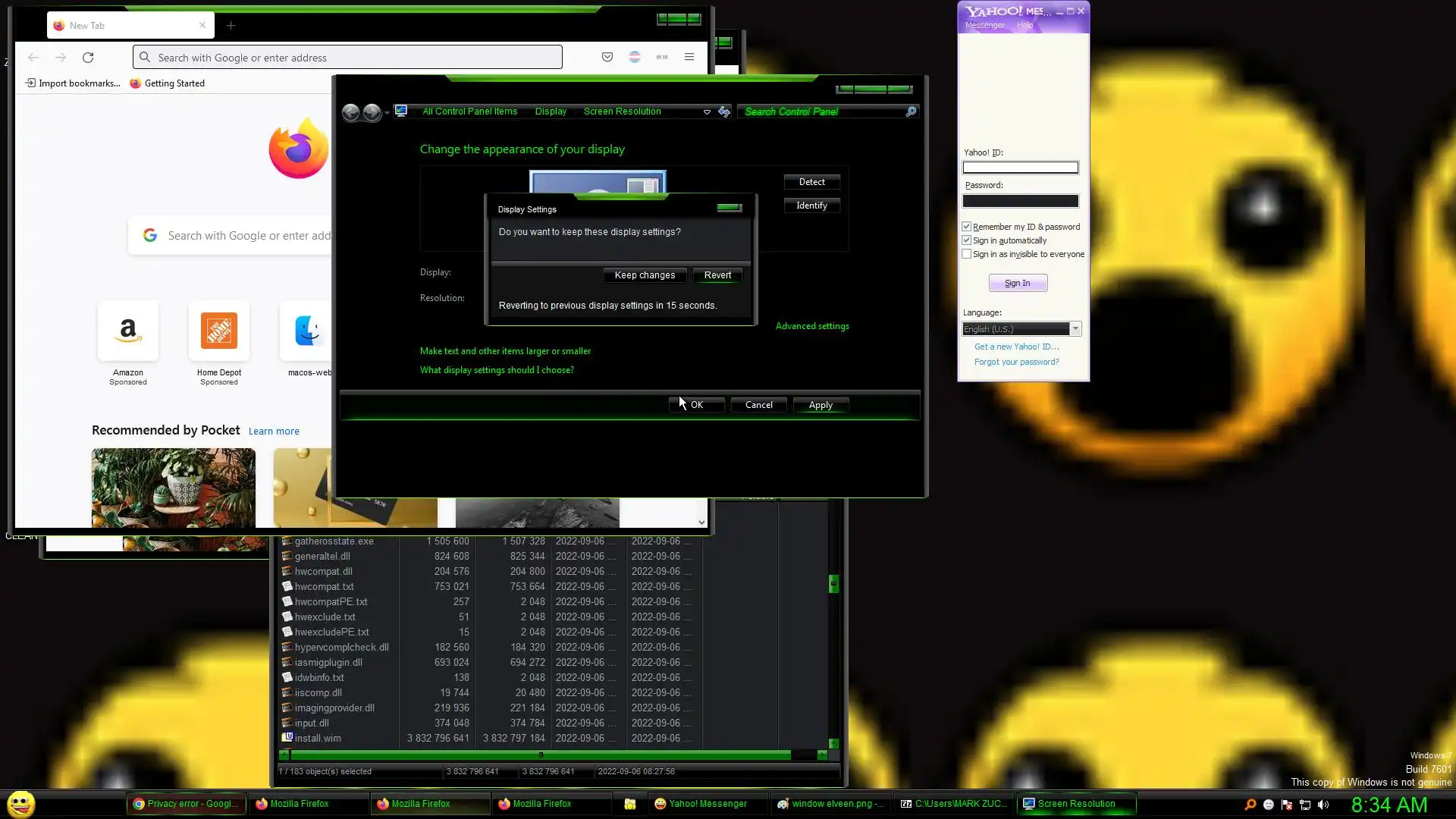Click the Control Panel refresh icon
1456x819 pixels.
pos(724,111)
